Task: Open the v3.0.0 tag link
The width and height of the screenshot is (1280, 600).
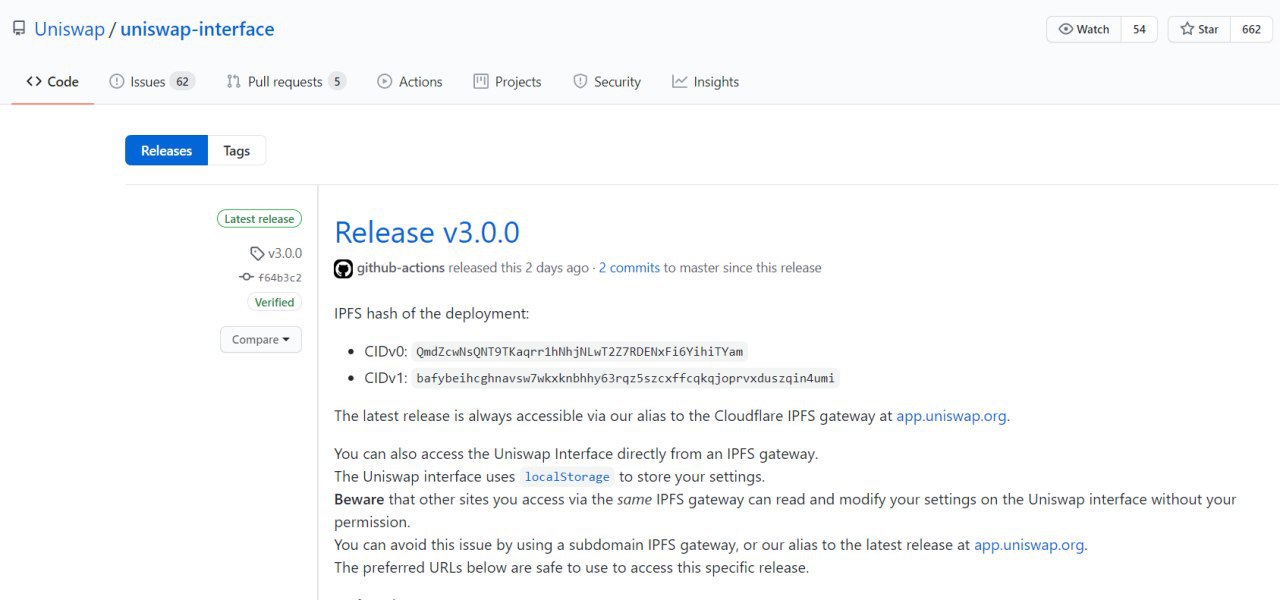Action: coord(285,254)
